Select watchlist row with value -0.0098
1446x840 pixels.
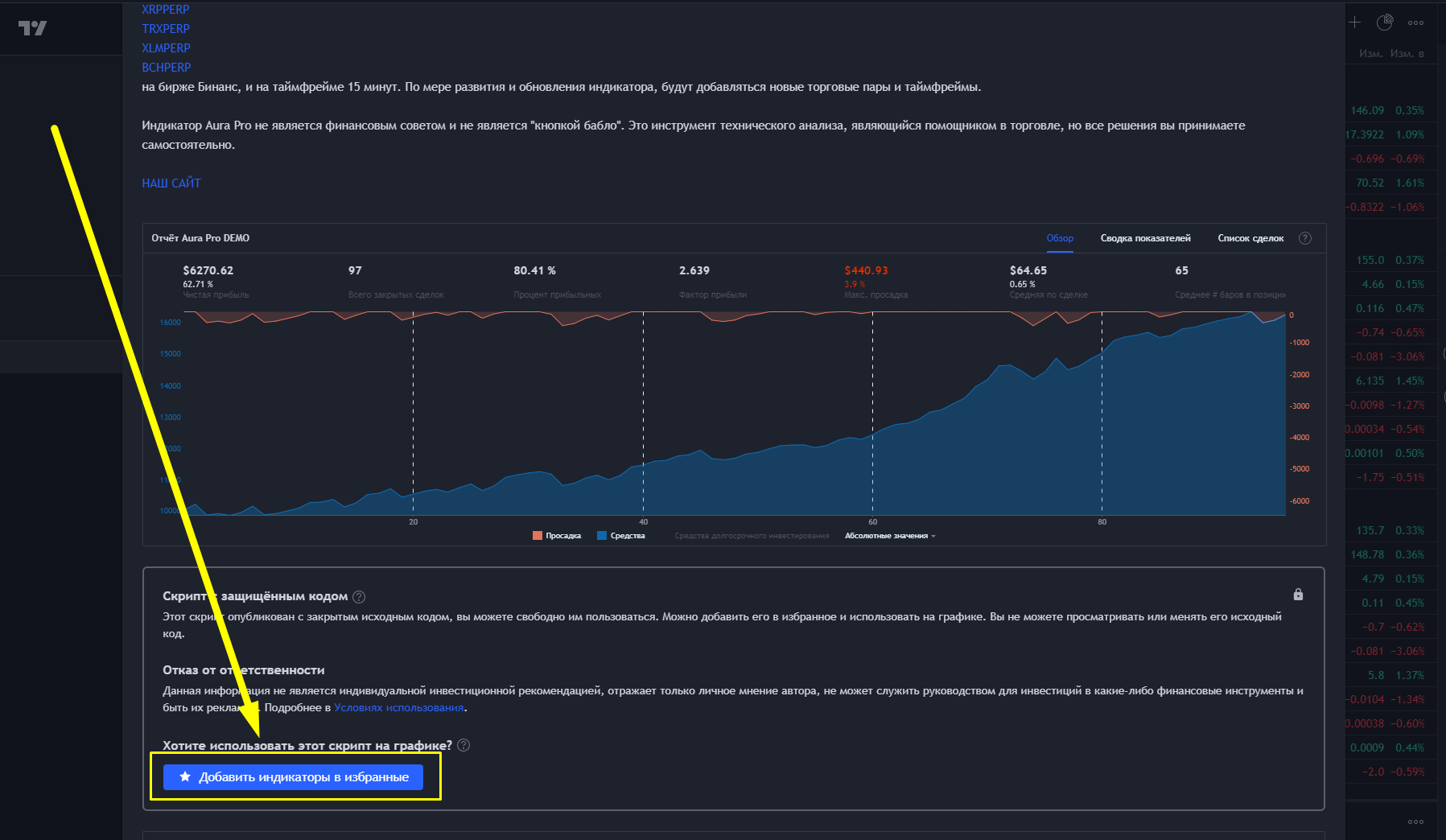(1390, 405)
